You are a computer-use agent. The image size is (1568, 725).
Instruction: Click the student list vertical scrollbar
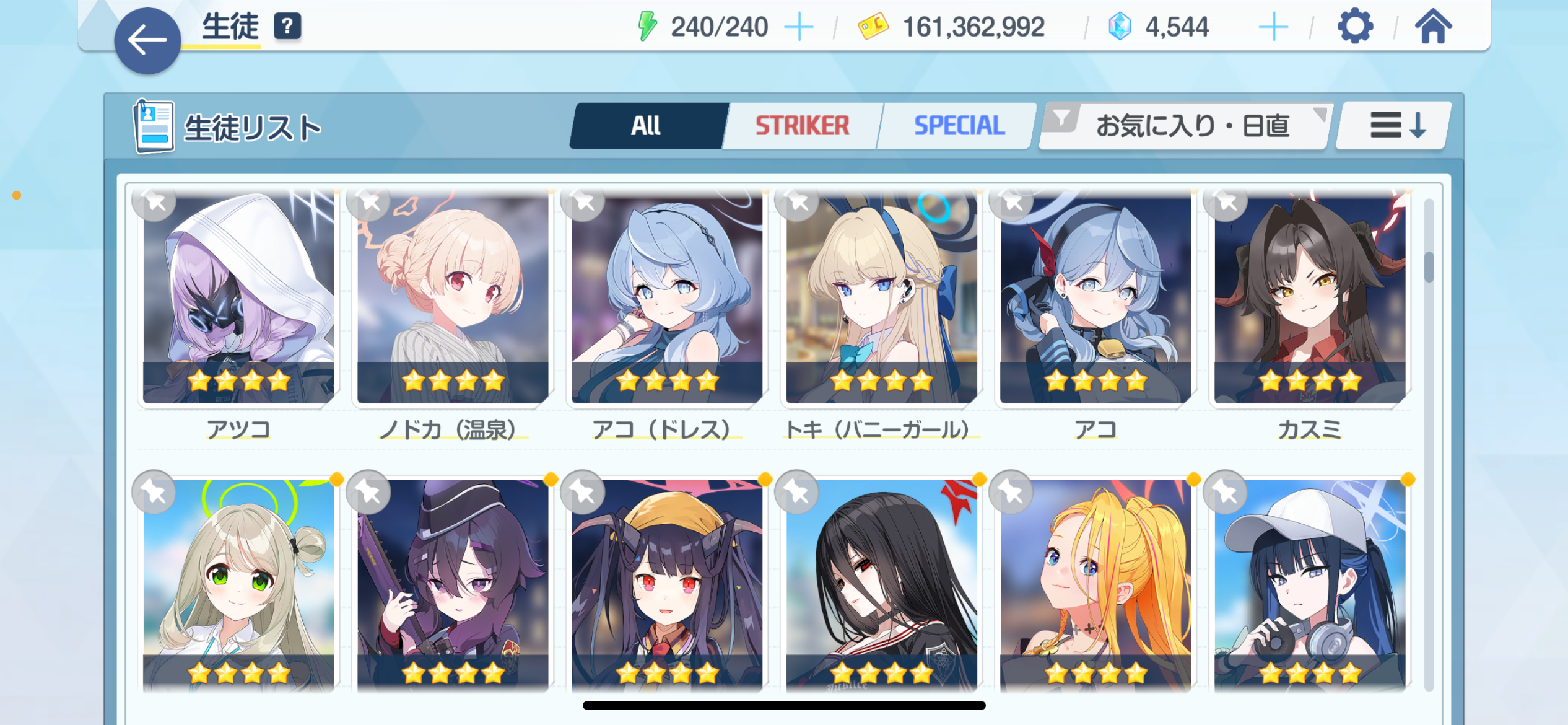click(1429, 443)
